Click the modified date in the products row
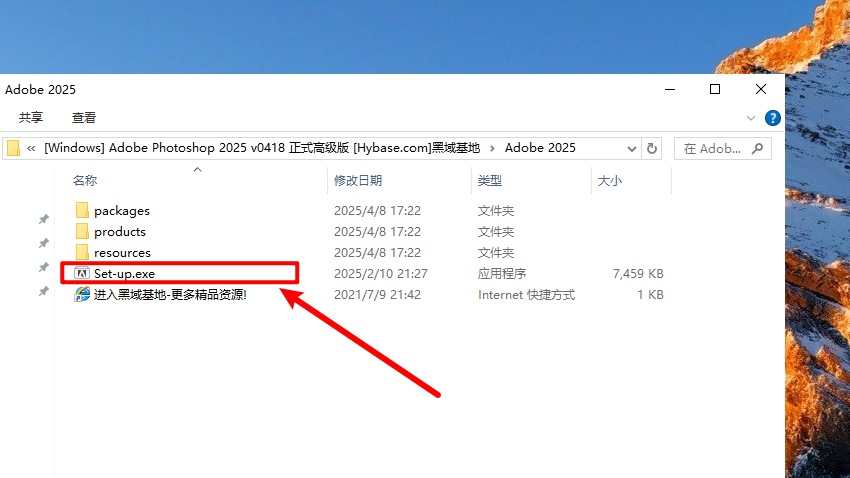This screenshot has width=850, height=478. (x=377, y=231)
